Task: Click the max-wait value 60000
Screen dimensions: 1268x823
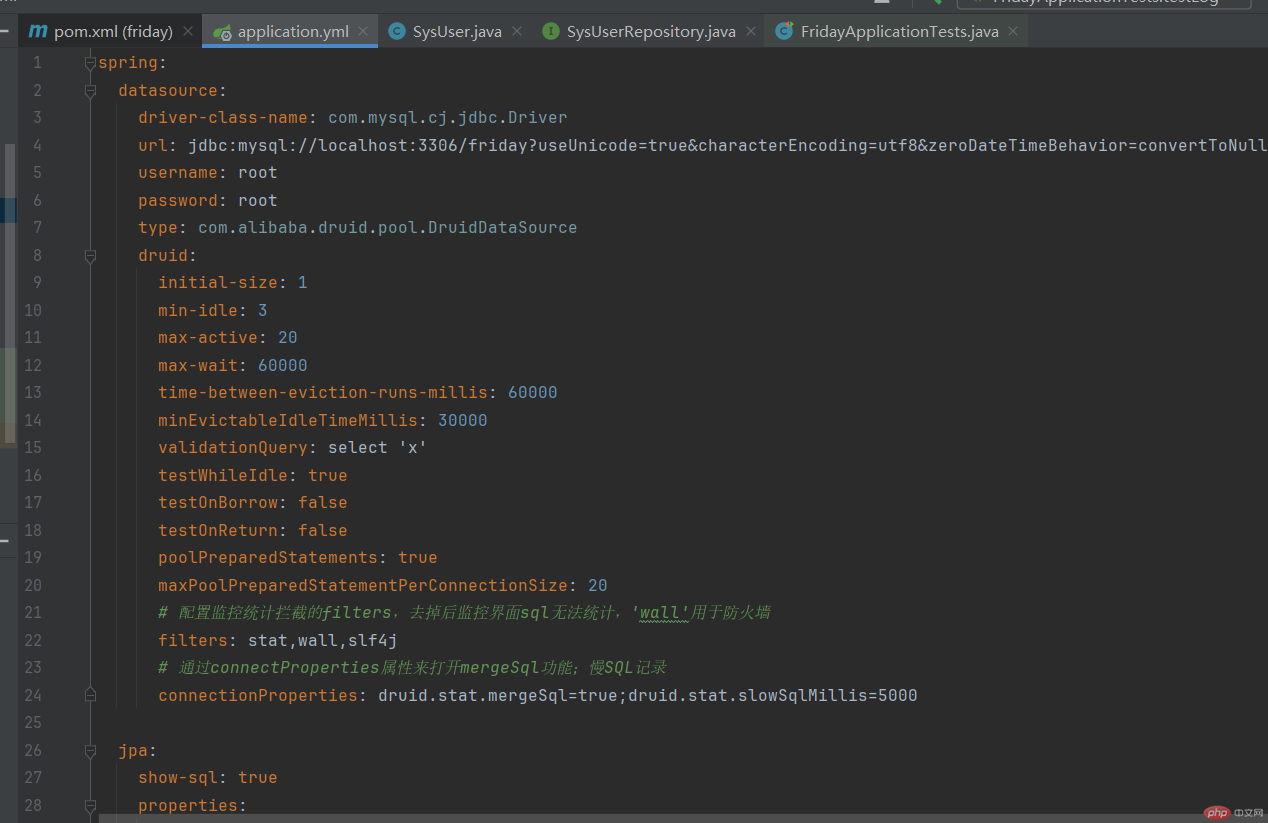Action: coord(283,365)
